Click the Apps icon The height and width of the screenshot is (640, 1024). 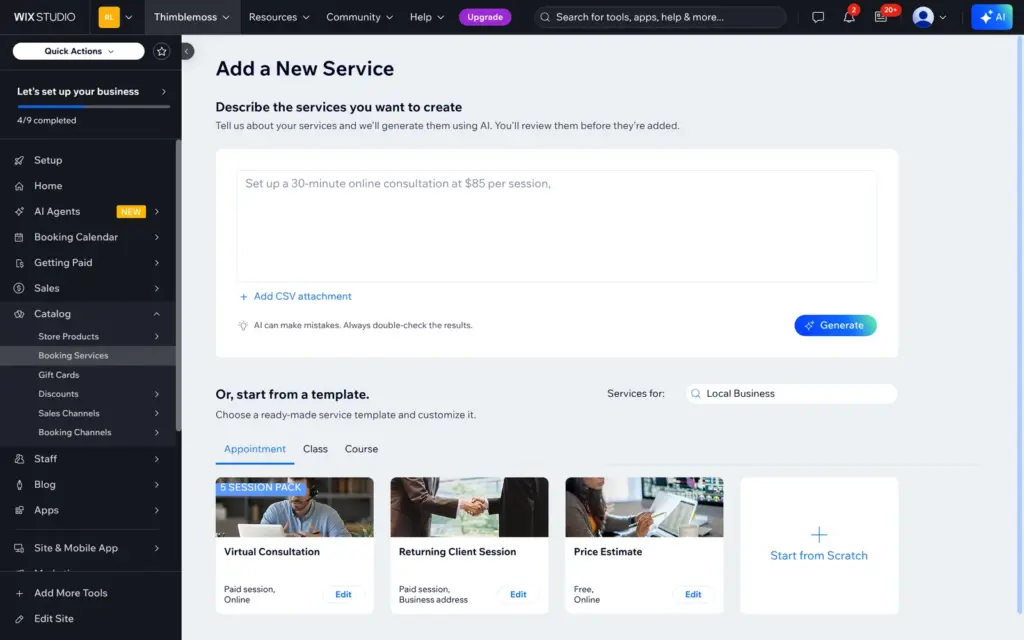pyautogui.click(x=19, y=510)
